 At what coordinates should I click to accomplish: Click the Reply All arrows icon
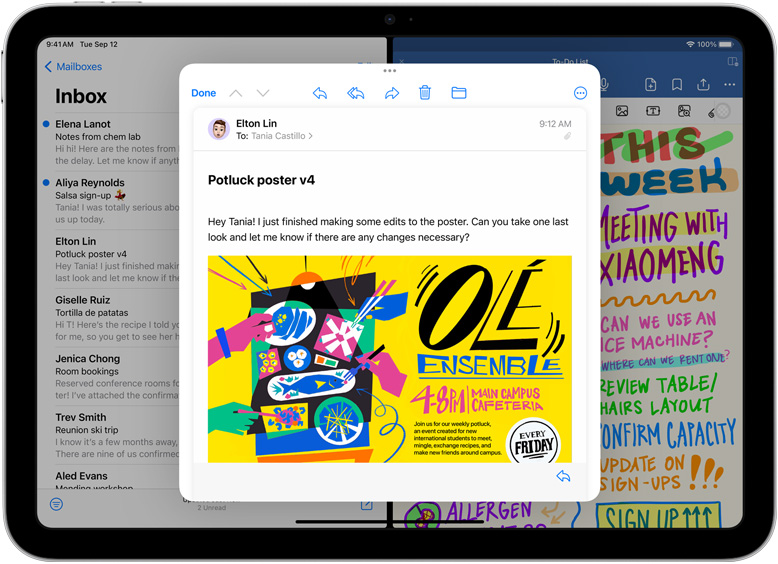pos(355,93)
